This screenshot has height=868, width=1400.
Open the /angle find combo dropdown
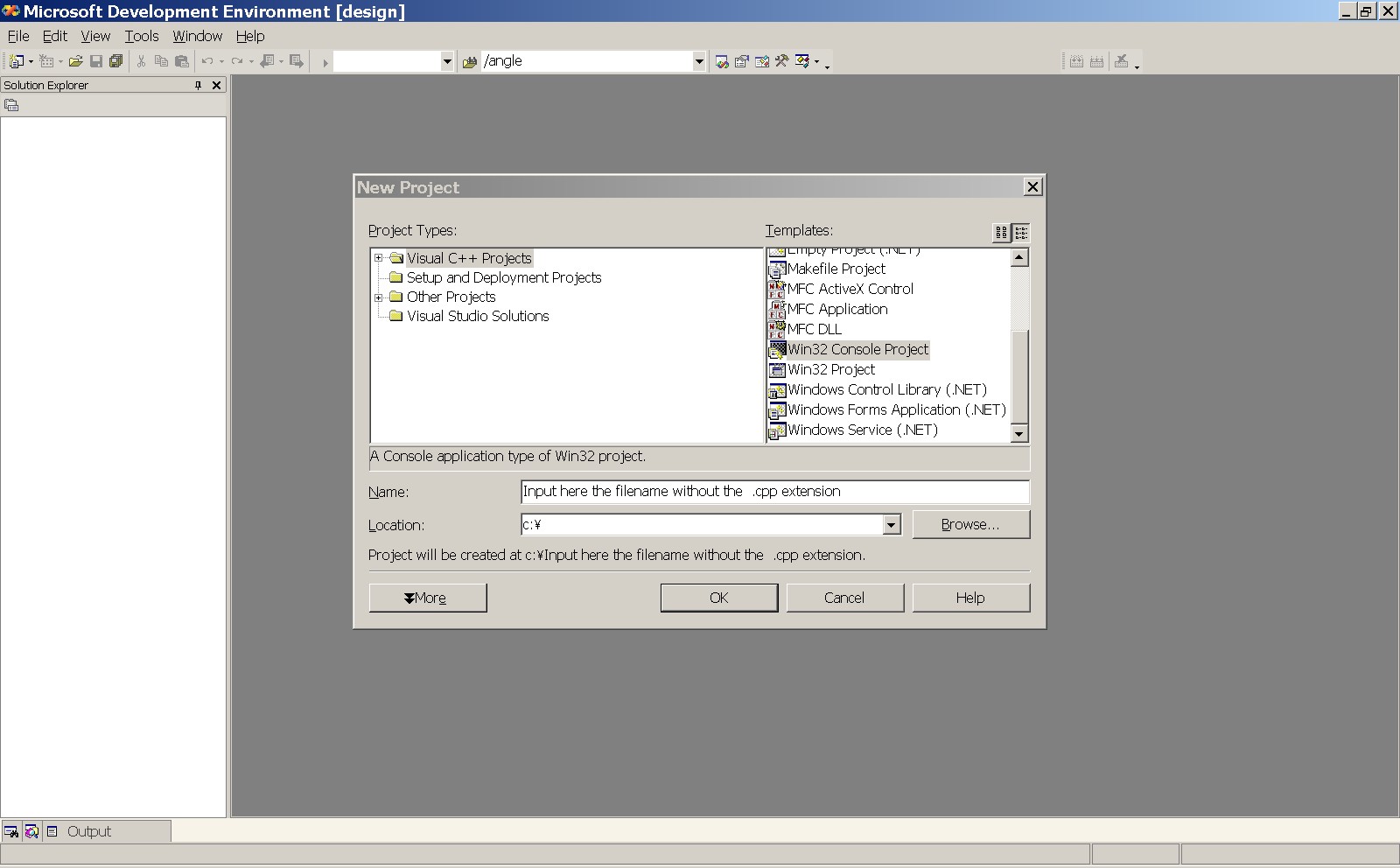coord(698,61)
